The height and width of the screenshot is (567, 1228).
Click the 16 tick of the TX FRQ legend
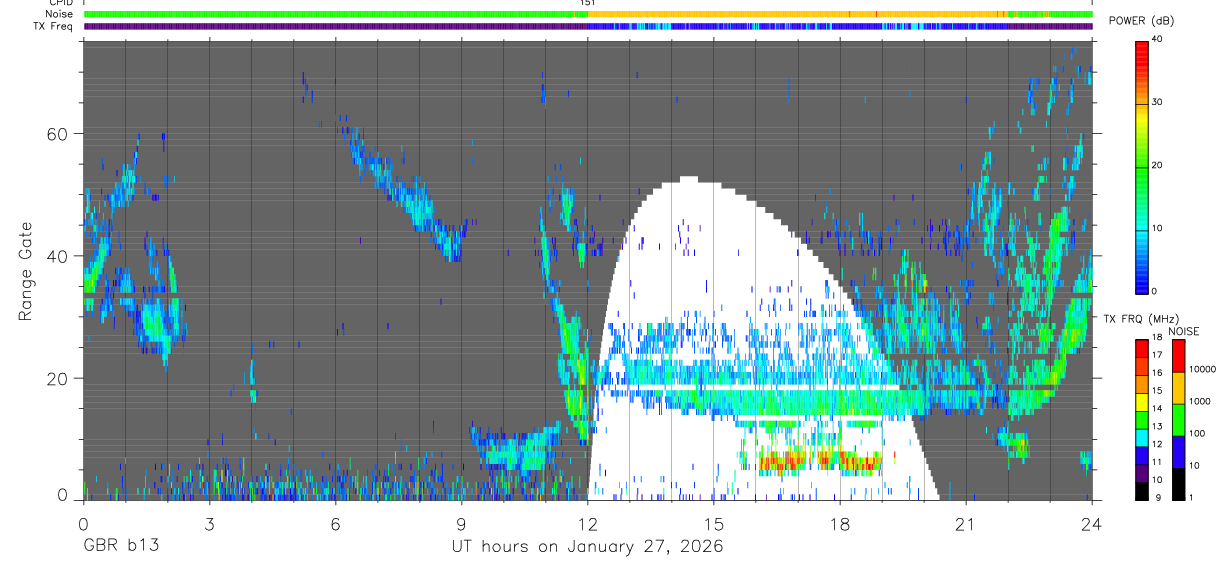[1157, 372]
